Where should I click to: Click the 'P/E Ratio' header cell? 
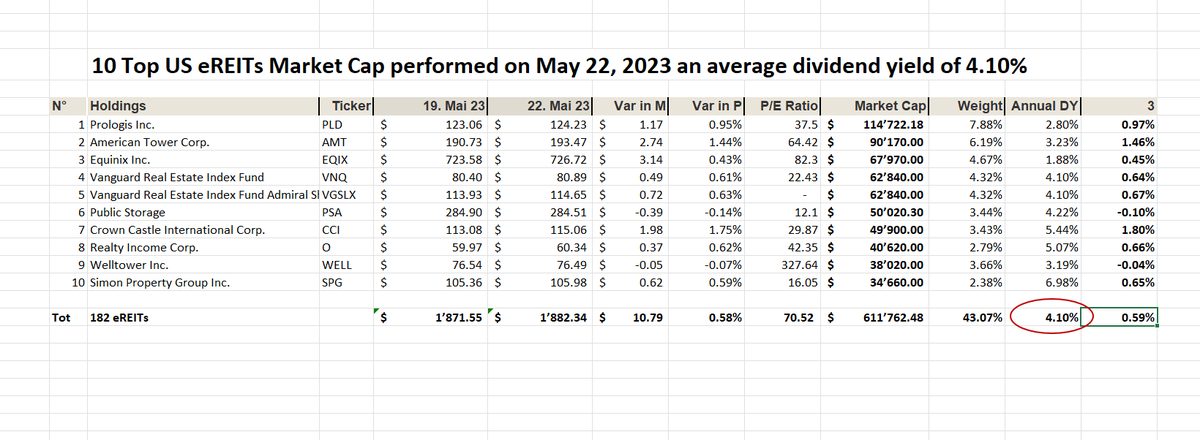coord(780,105)
